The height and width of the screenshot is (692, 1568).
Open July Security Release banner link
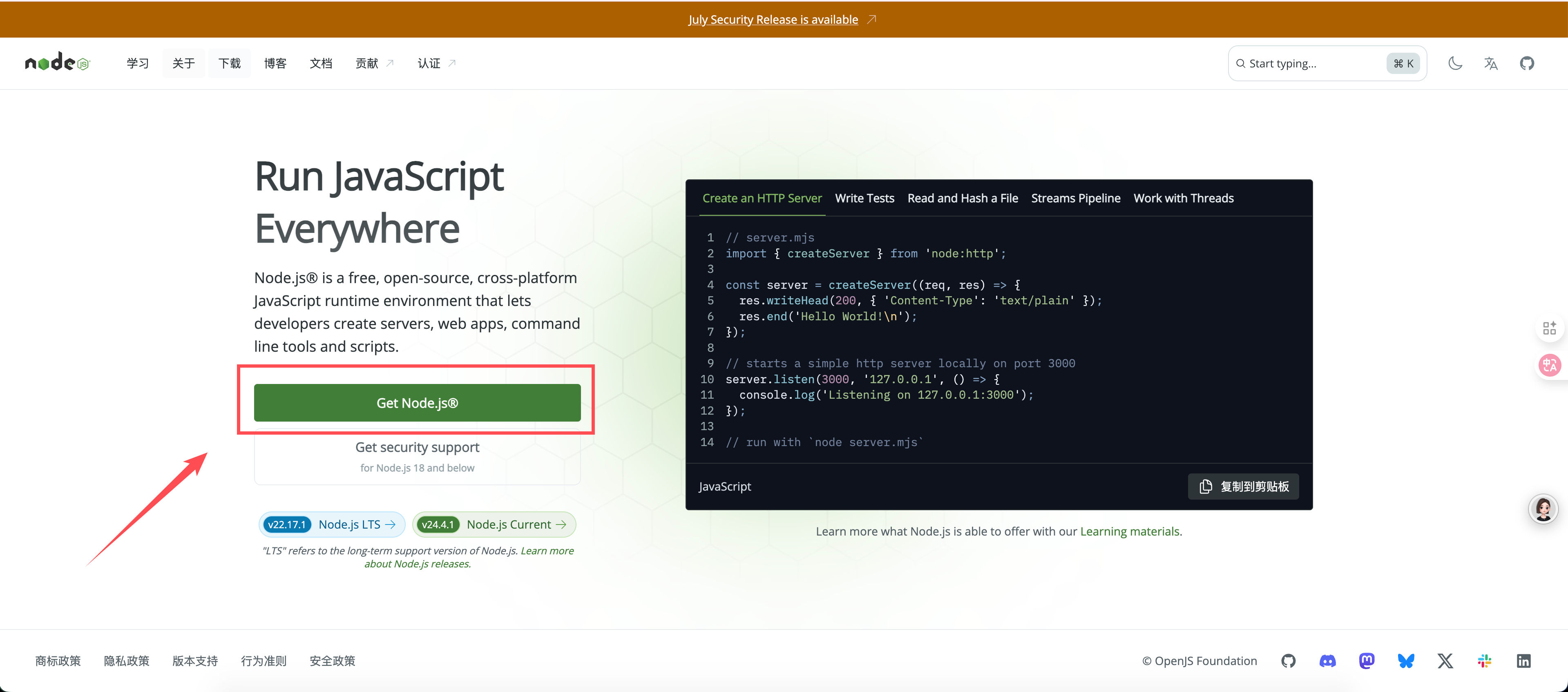773,20
